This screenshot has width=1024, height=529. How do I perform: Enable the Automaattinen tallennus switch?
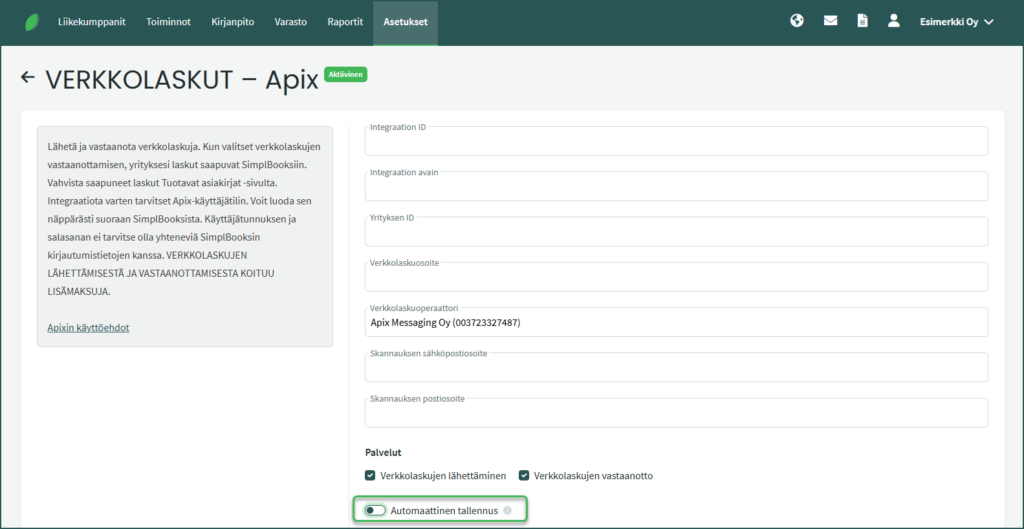375,511
